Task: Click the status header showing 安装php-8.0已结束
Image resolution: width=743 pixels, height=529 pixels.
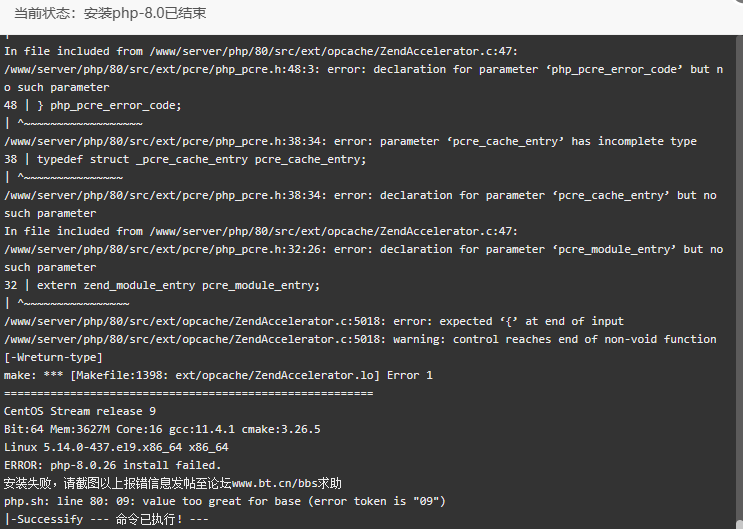Action: (110, 13)
